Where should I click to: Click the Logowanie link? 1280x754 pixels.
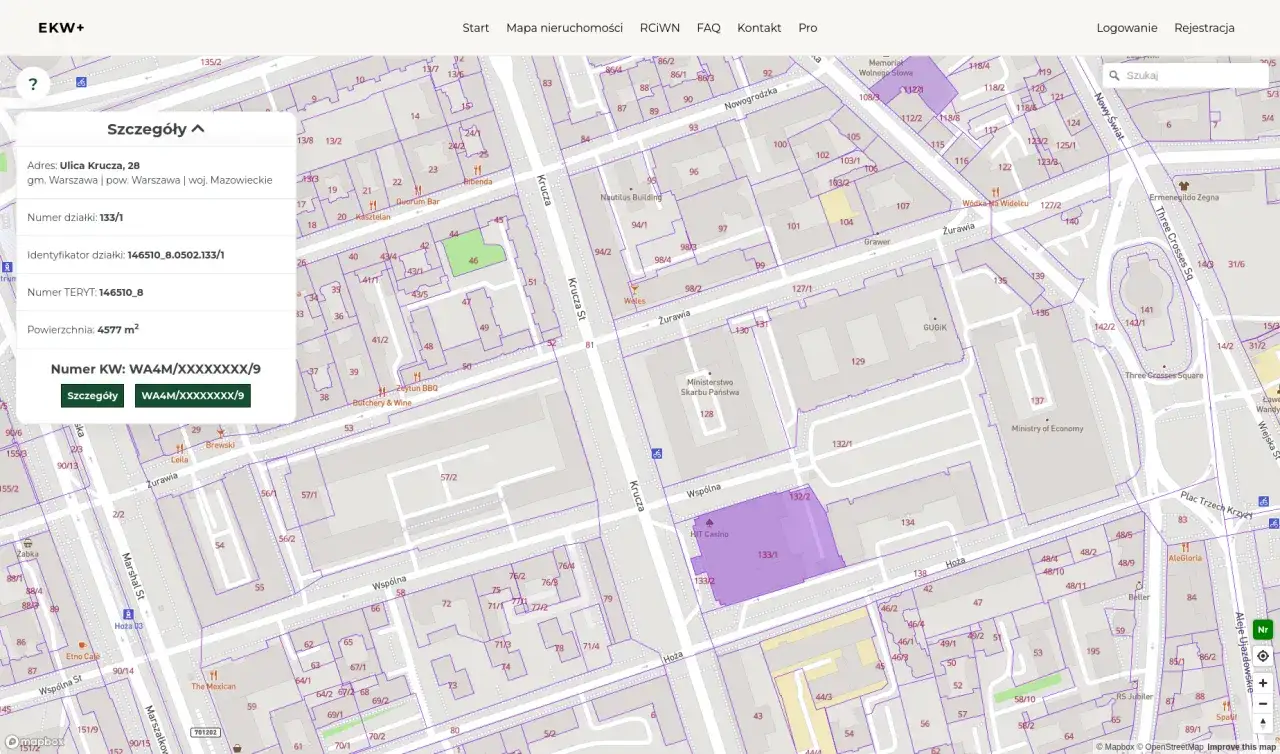[1126, 28]
